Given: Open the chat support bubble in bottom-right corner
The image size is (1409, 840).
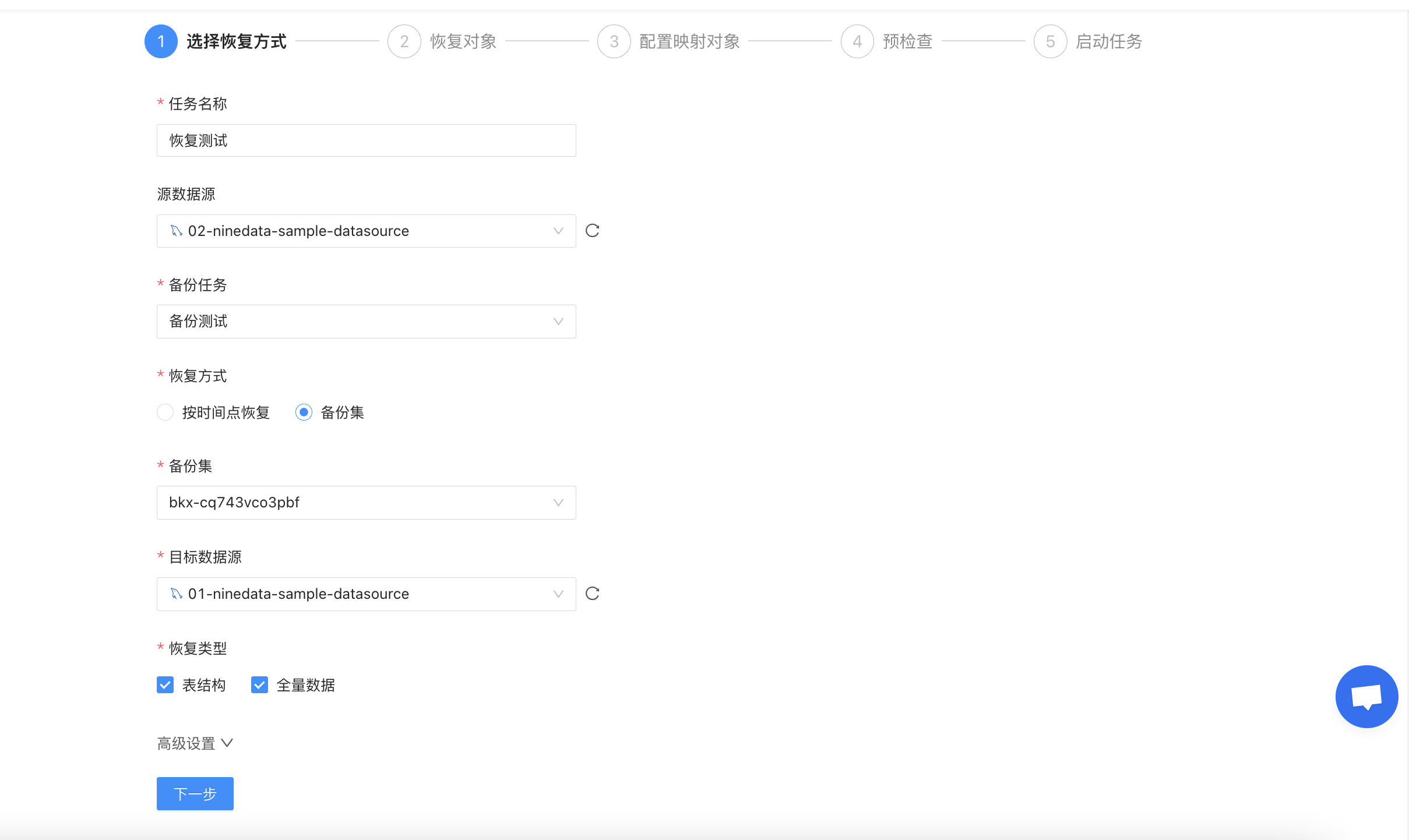Looking at the screenshot, I should coord(1366,696).
